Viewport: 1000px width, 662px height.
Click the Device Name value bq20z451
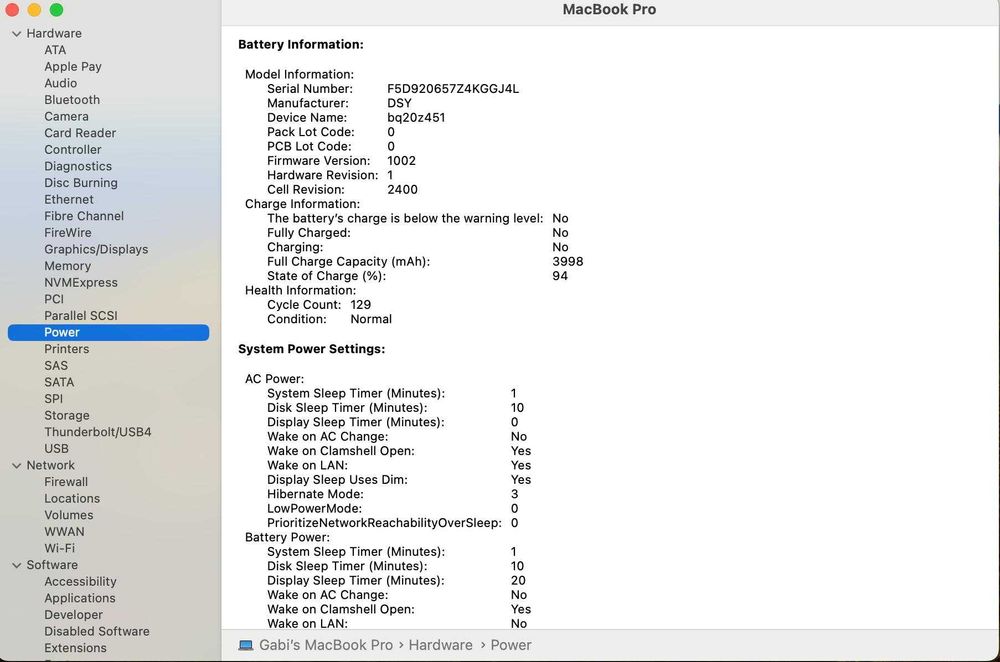(x=416, y=117)
